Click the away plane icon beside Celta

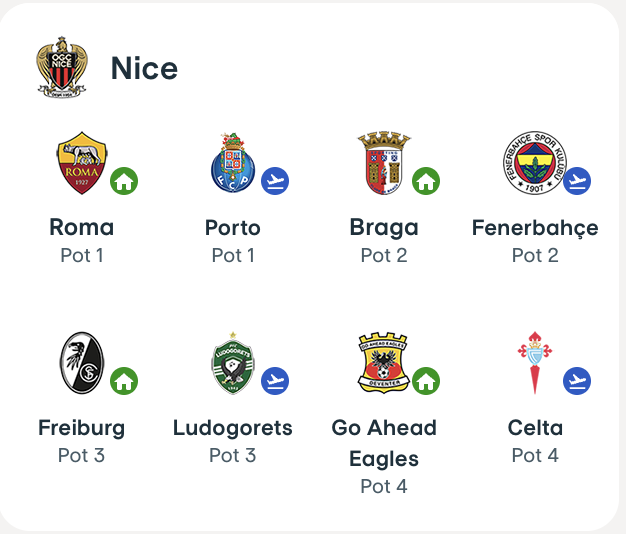pos(577,381)
